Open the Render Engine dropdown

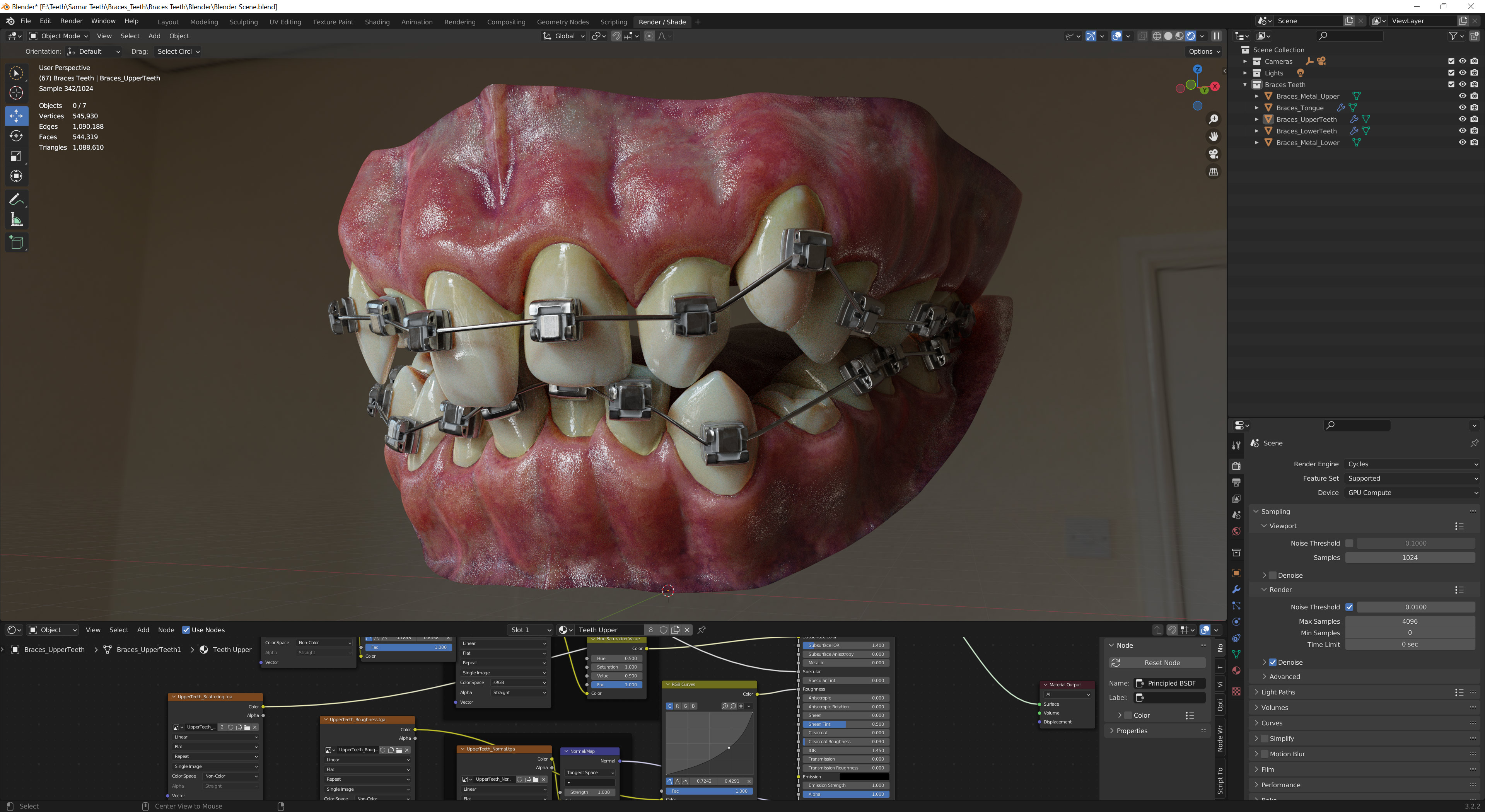(1411, 464)
